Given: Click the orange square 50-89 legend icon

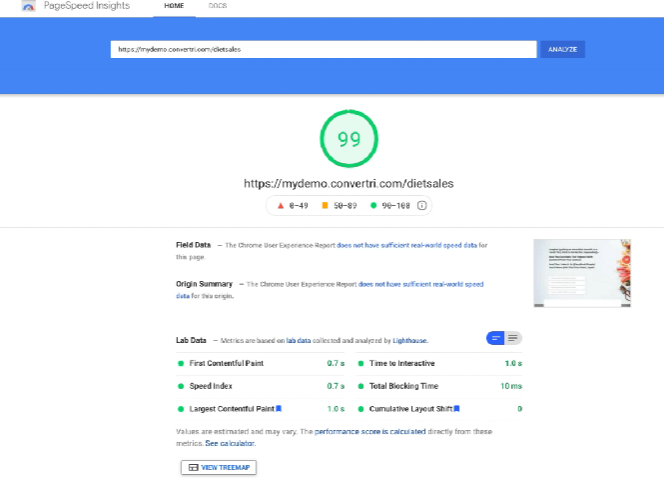Looking at the screenshot, I should point(325,205).
